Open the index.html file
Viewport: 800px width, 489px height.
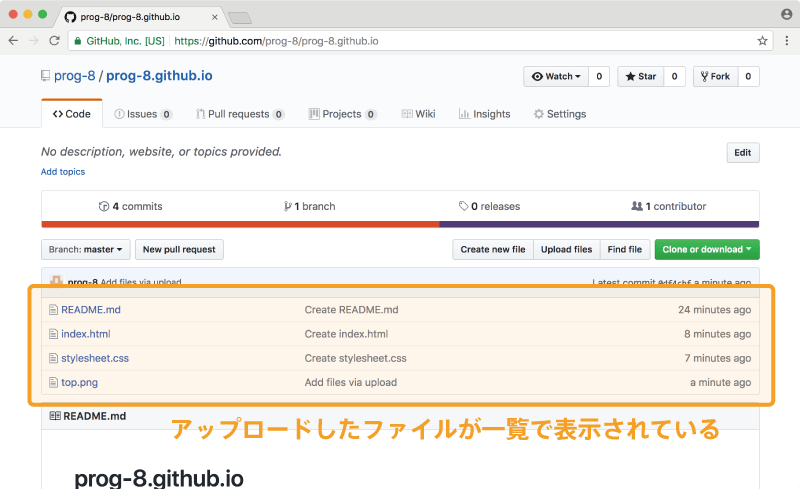click(86, 334)
